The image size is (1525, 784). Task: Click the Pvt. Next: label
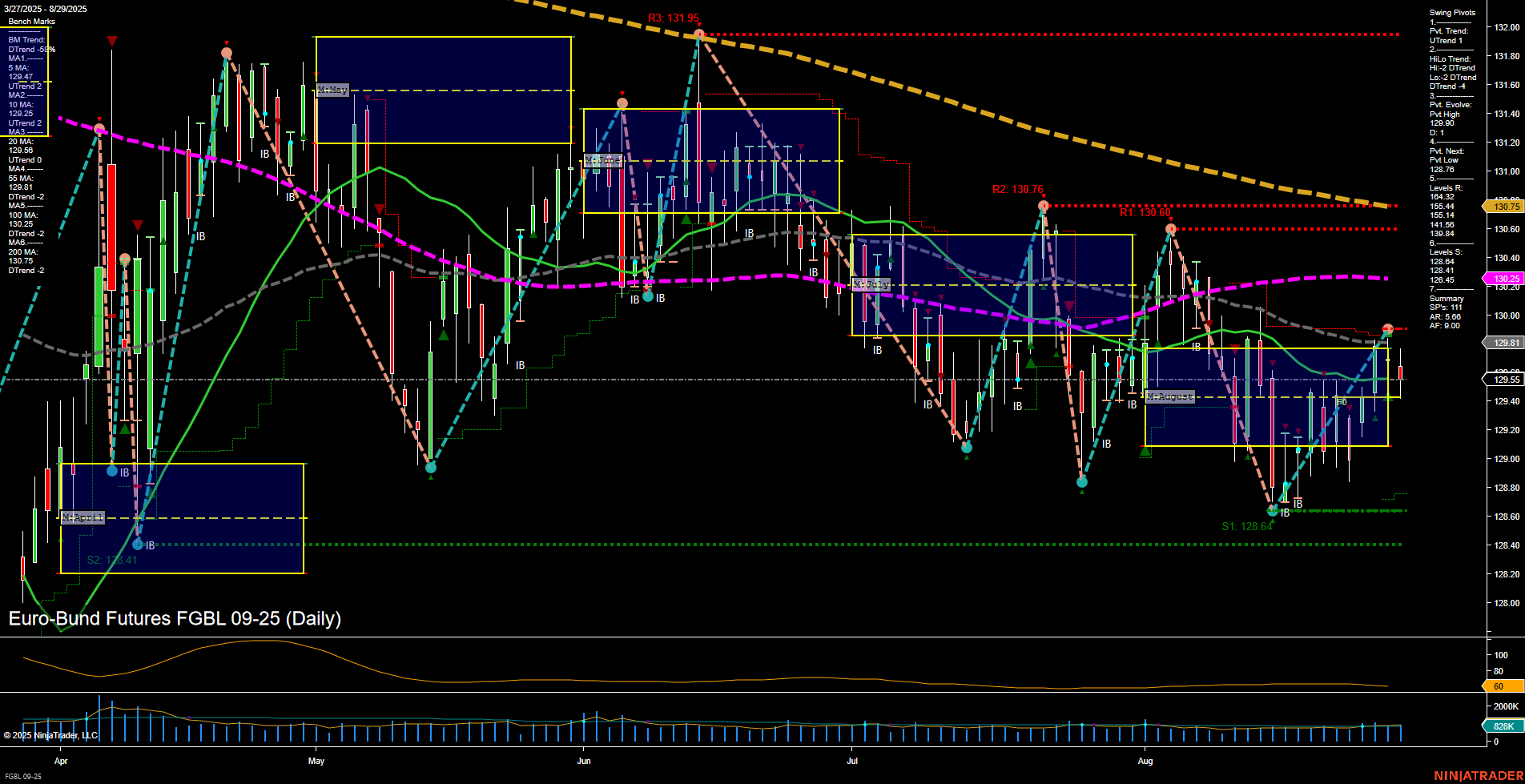pyautogui.click(x=1447, y=151)
